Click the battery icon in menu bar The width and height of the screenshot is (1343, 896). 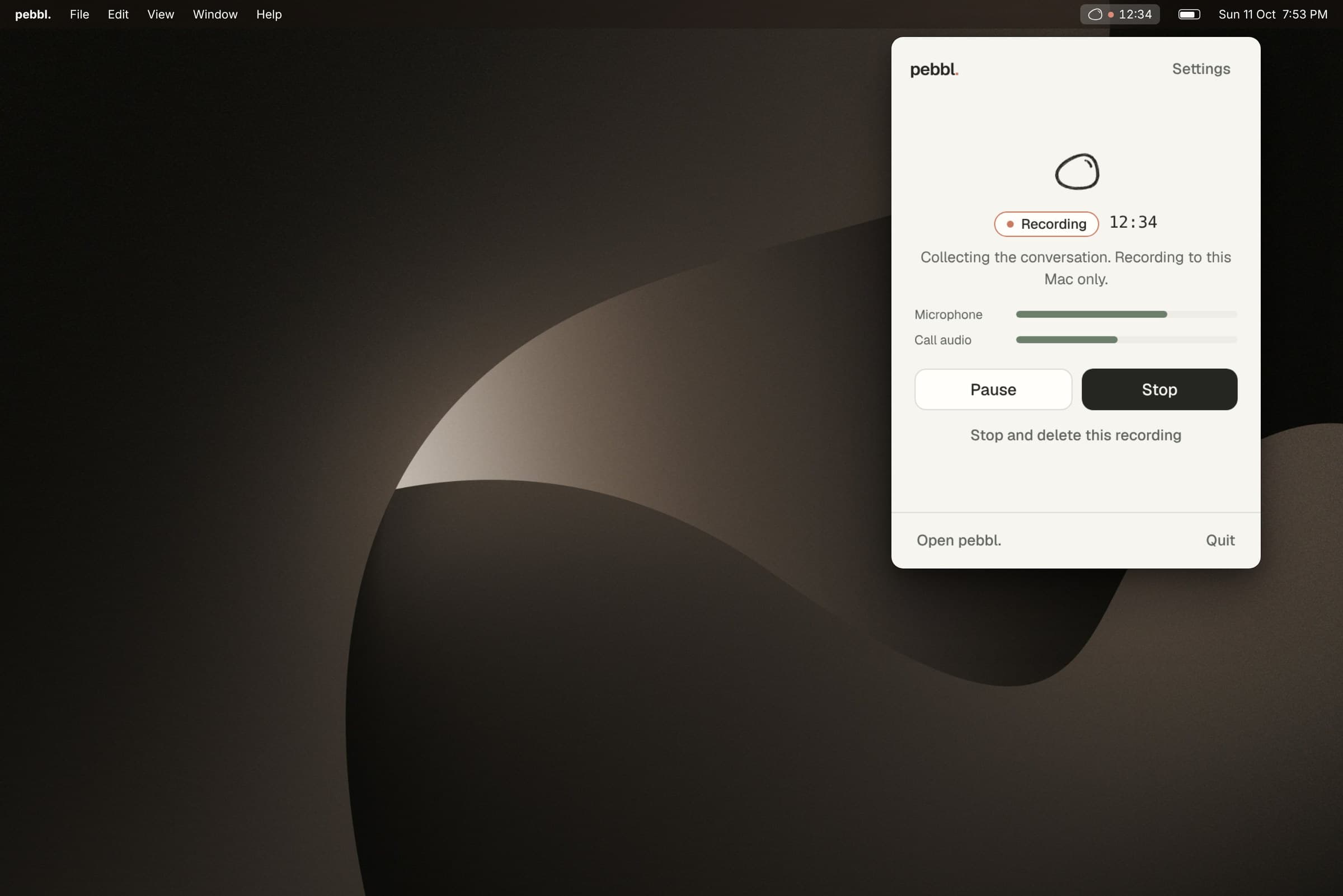[1189, 15]
